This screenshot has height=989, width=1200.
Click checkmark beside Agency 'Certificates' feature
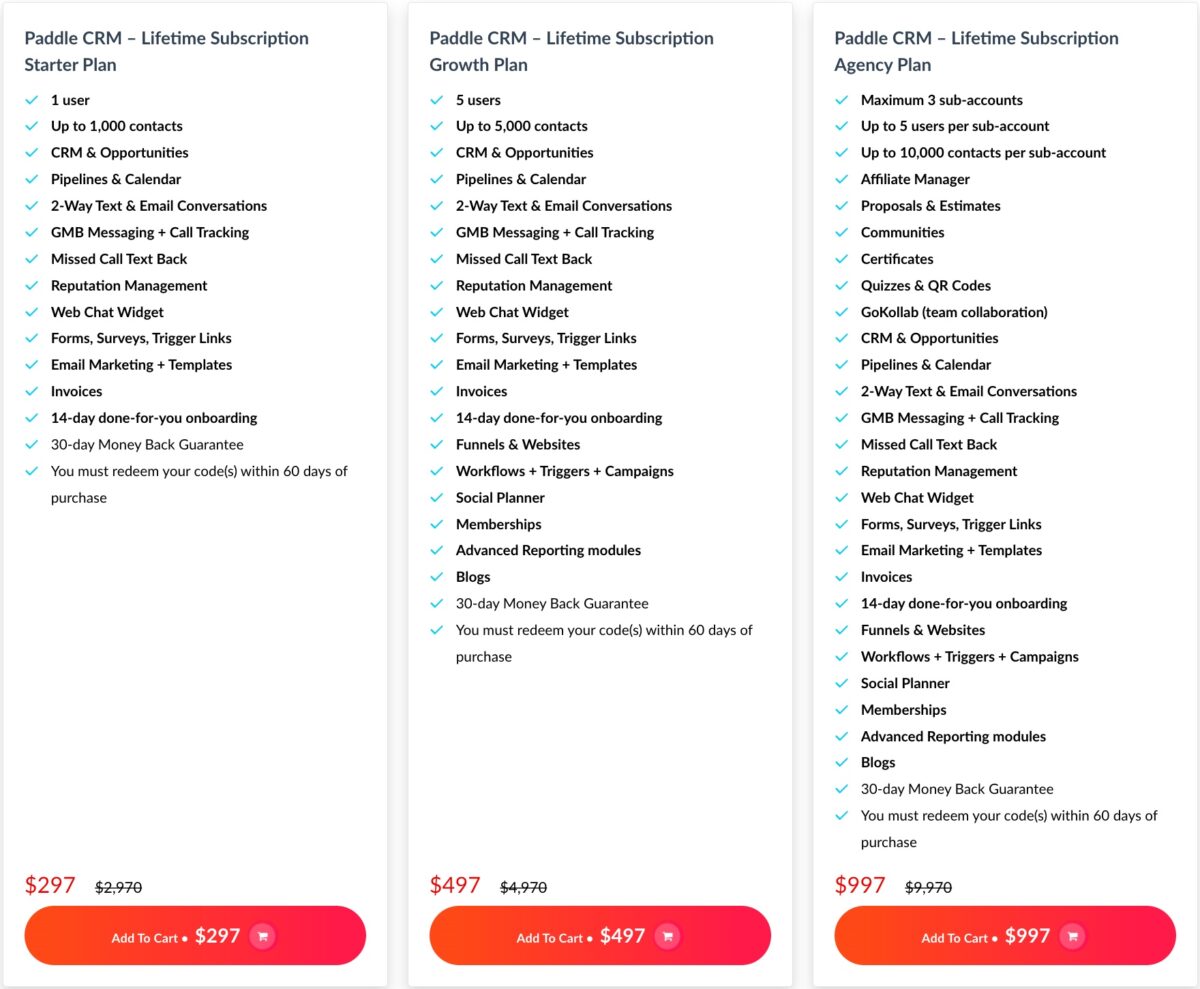pyautogui.click(x=842, y=259)
